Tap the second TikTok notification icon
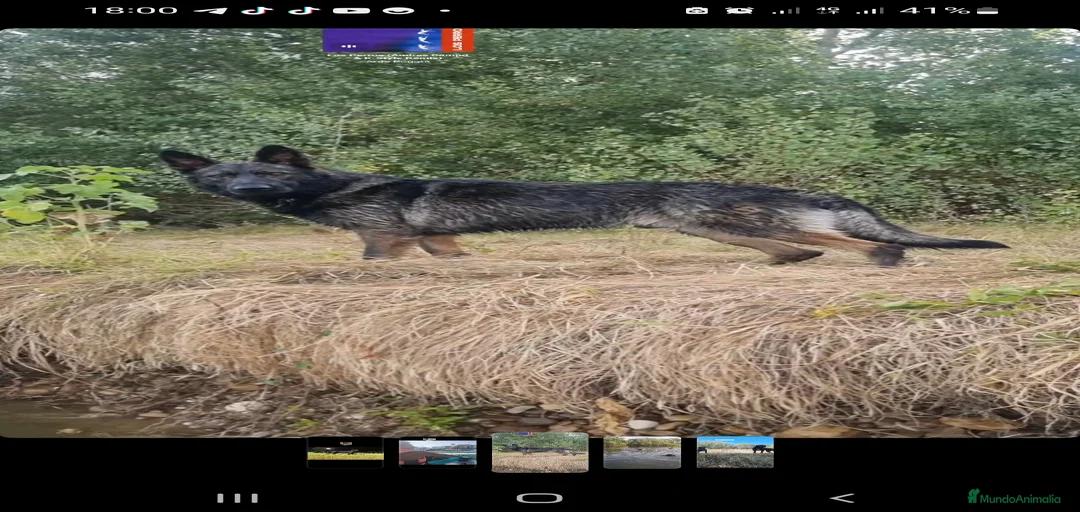The width and height of the screenshot is (1080, 512). coord(304,10)
